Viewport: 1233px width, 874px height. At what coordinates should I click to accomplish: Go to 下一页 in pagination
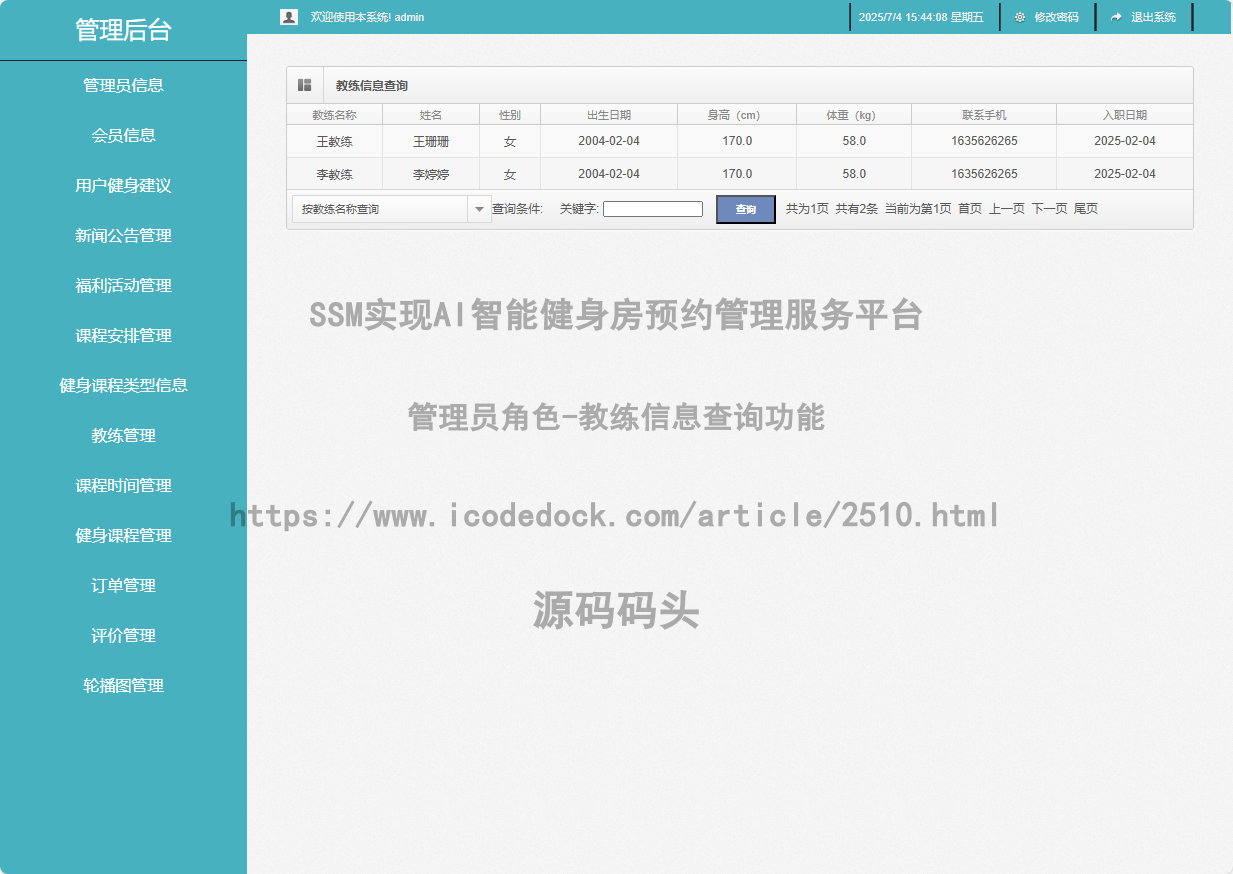(x=1050, y=209)
